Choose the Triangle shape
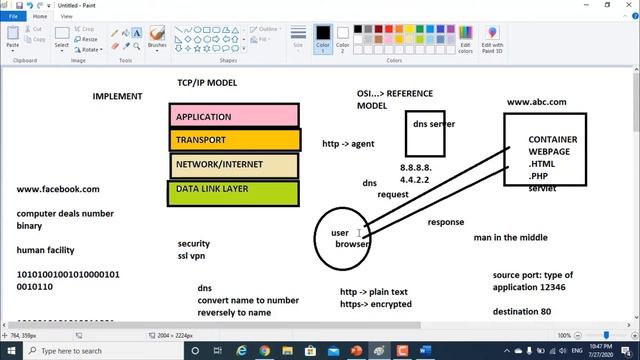Image resolution: width=640 pixels, height=360 pixels. [x=235, y=30]
